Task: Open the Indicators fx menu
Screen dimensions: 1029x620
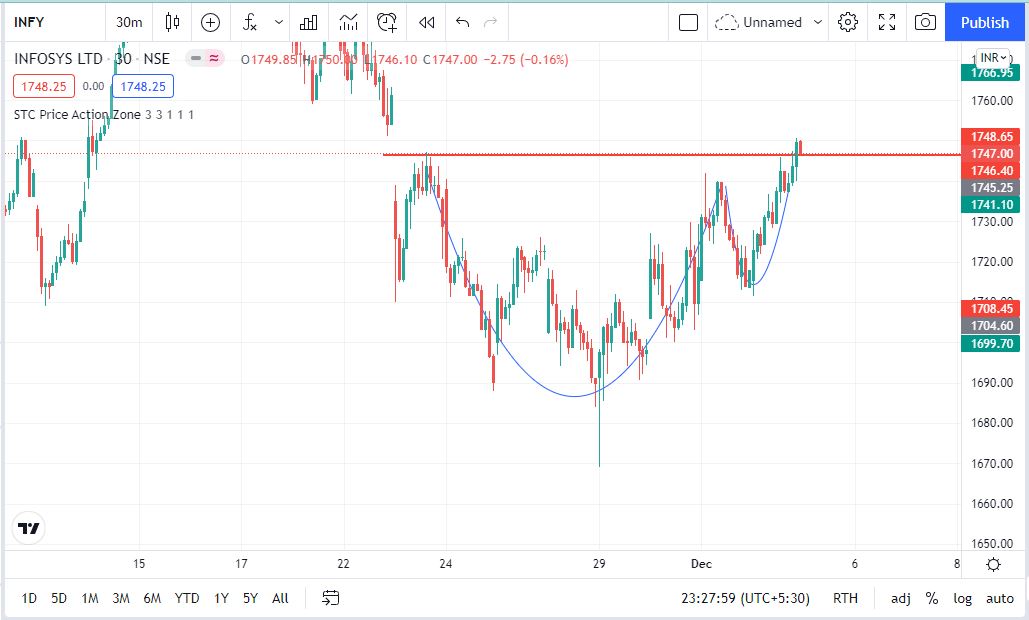Action: [251, 22]
